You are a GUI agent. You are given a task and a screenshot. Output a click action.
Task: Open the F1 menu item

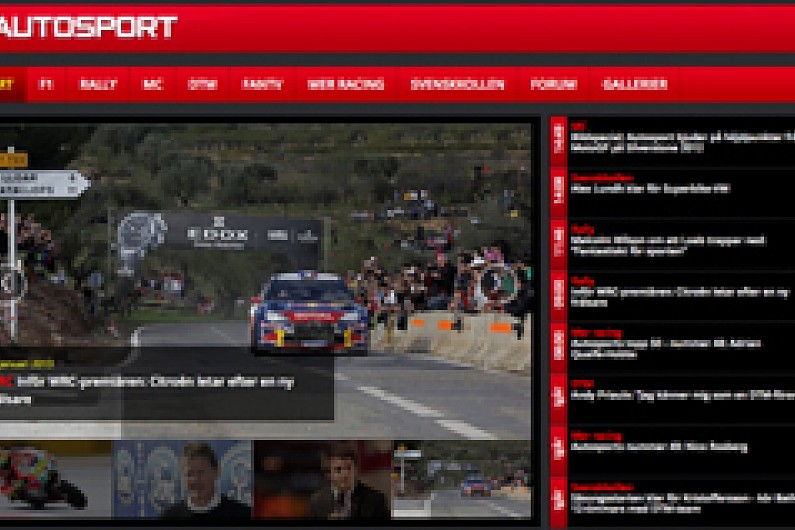[46, 84]
